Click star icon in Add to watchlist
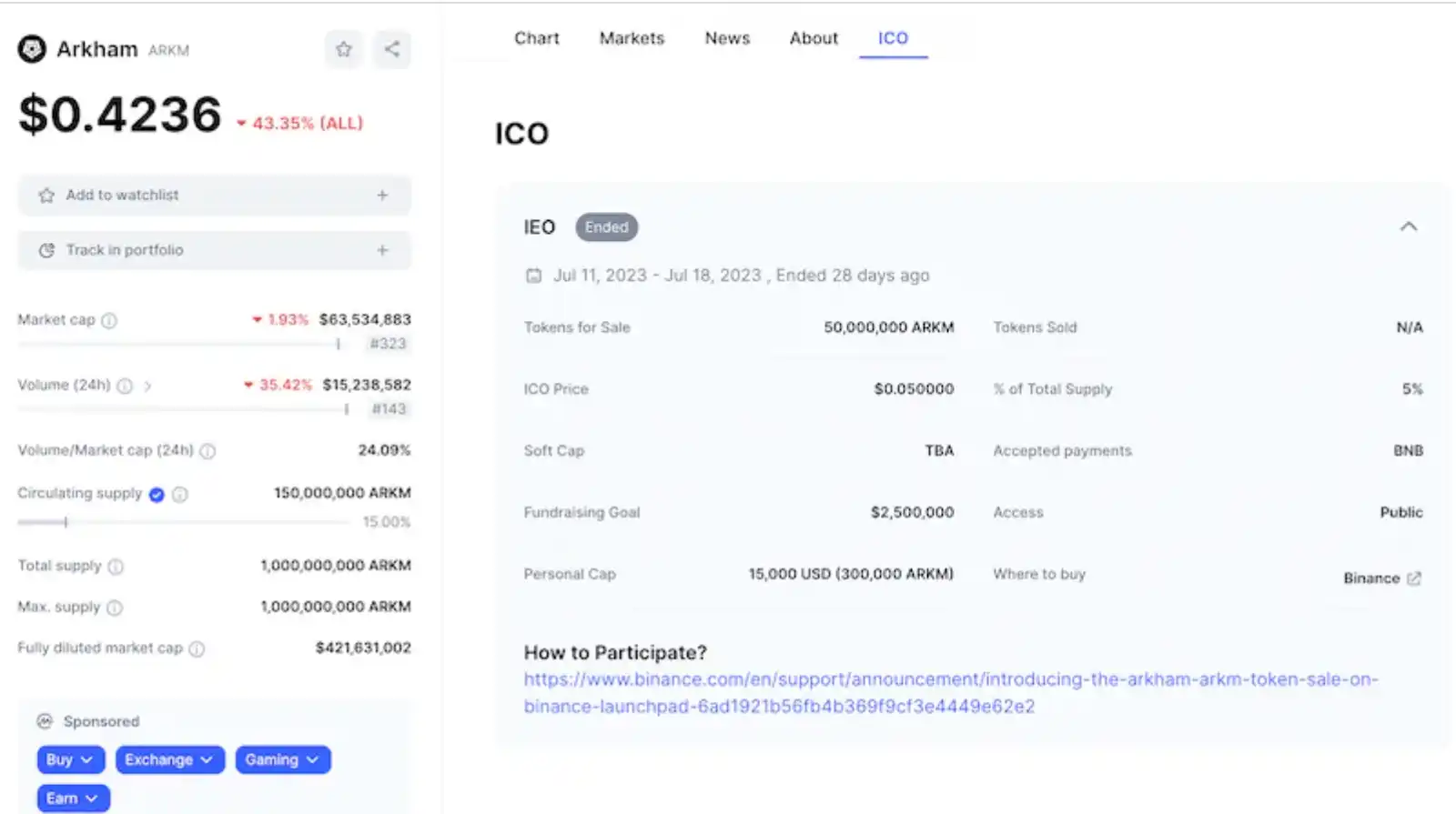The width and height of the screenshot is (1456, 814). click(x=46, y=196)
